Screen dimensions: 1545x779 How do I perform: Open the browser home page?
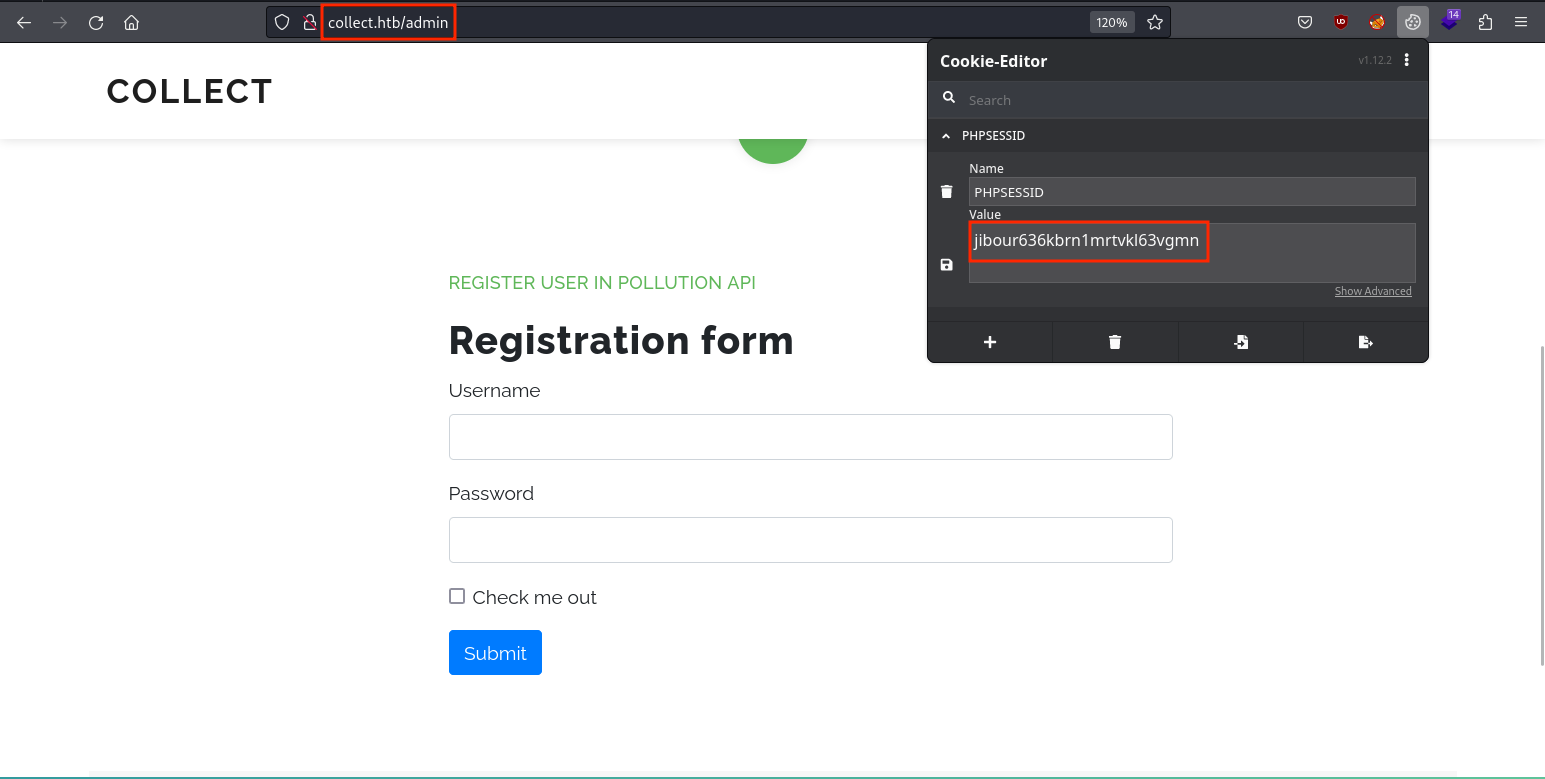point(131,22)
